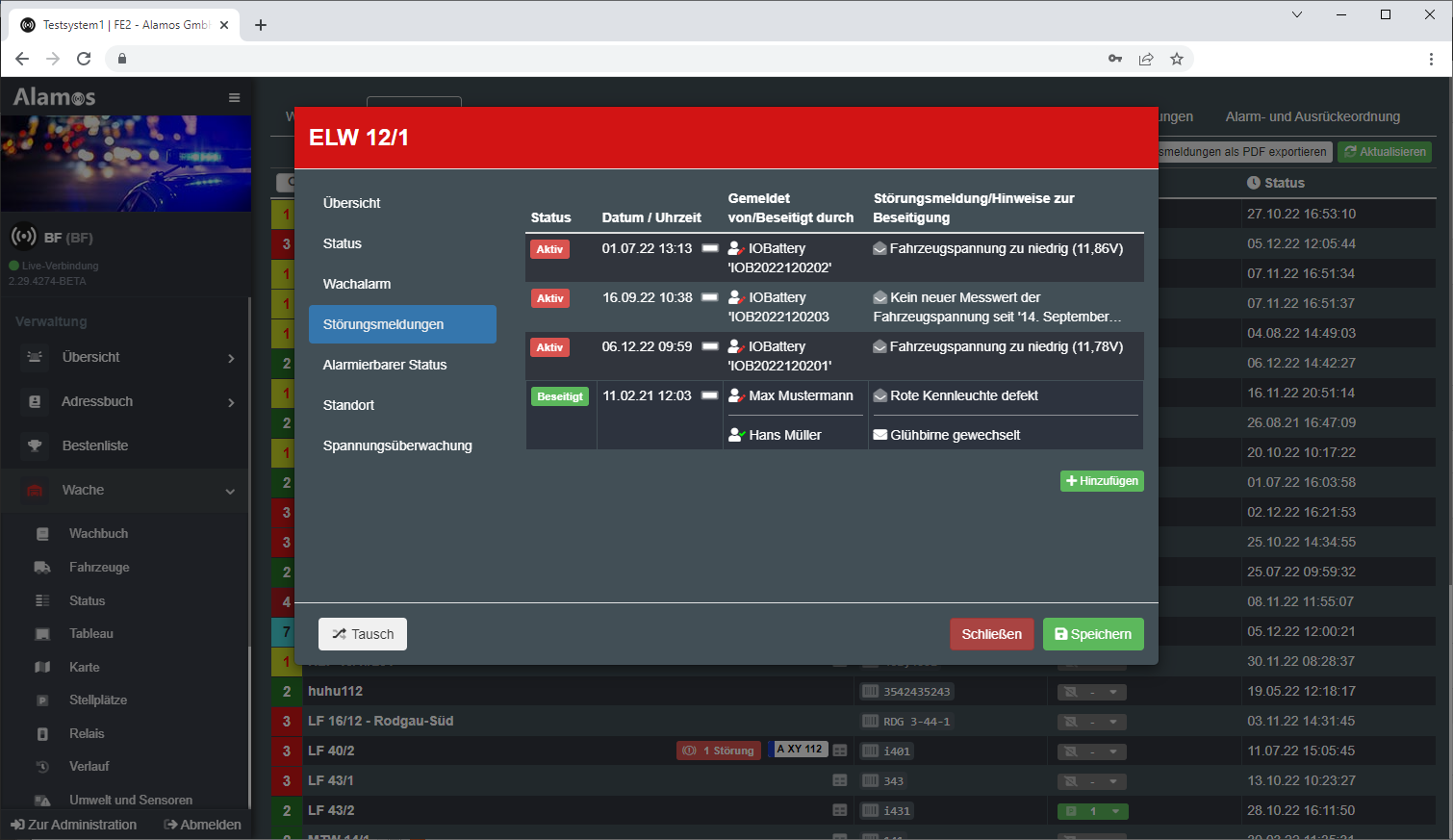Select the Alarmierbarer Status tab
This screenshot has width=1453, height=840.
pyautogui.click(x=385, y=365)
